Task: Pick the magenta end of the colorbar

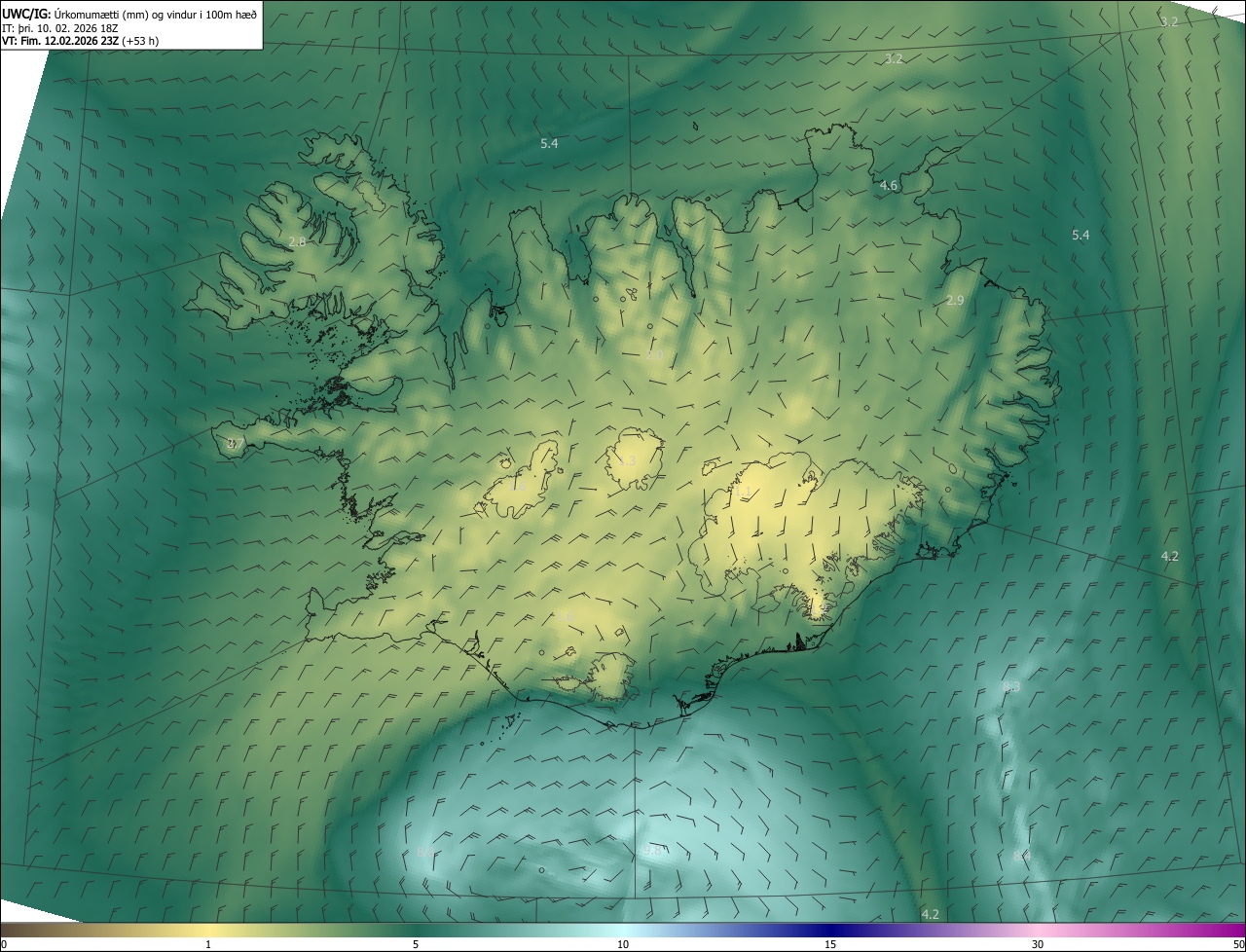Action: pos(1234,930)
